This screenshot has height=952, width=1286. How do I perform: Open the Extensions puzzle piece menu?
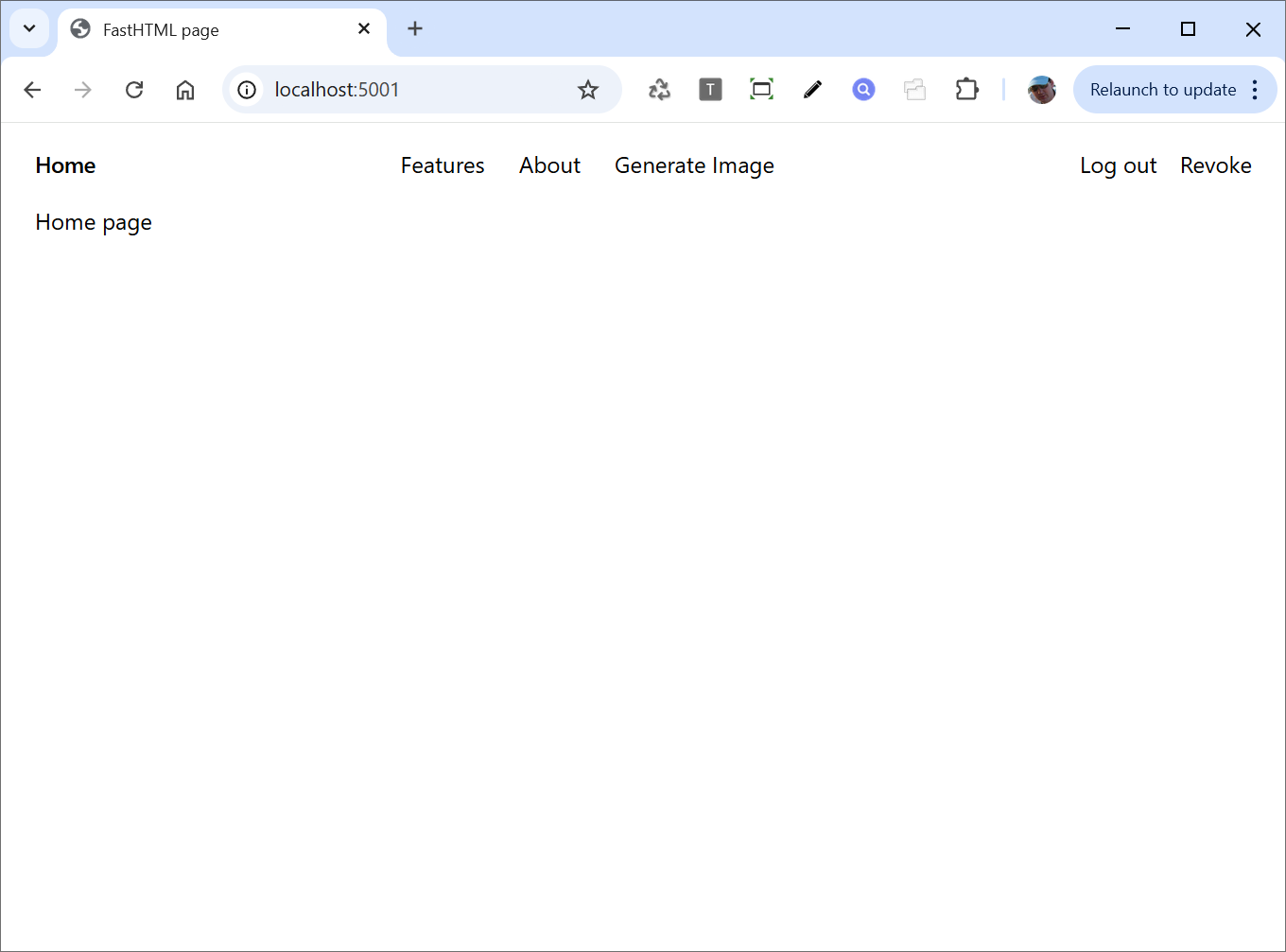tap(966, 90)
